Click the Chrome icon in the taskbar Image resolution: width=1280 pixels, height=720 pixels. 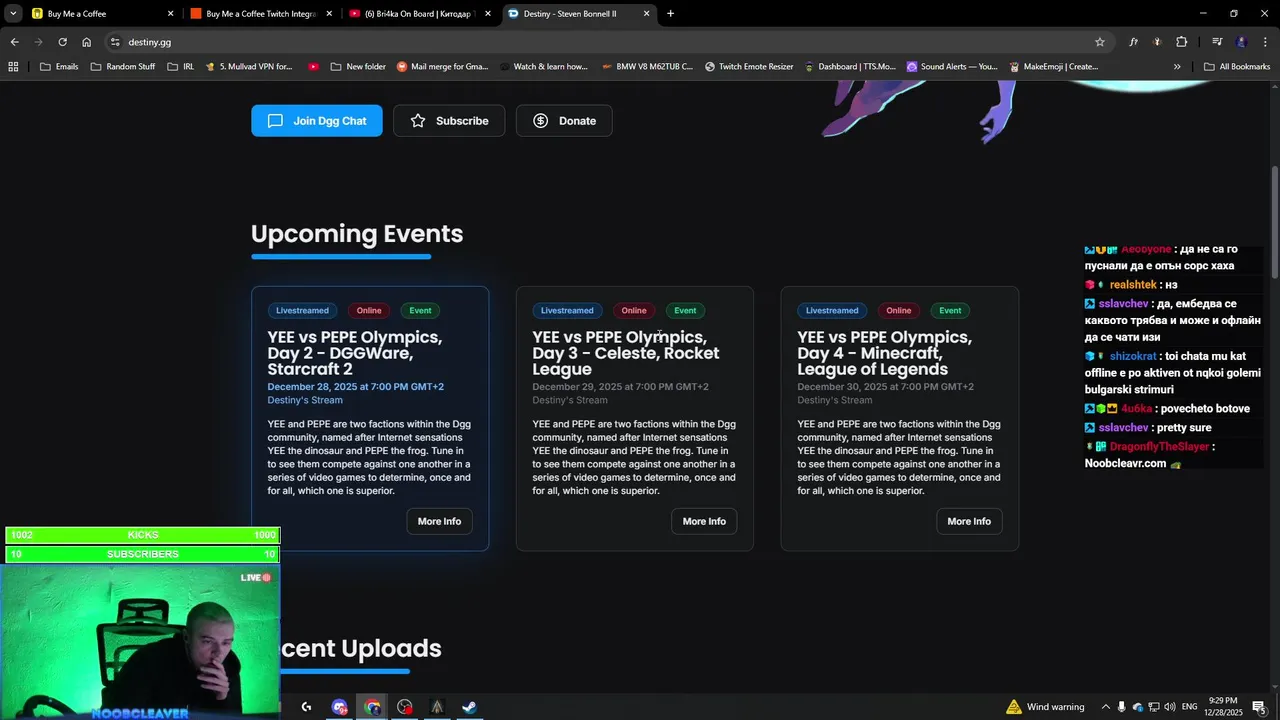[x=372, y=707]
